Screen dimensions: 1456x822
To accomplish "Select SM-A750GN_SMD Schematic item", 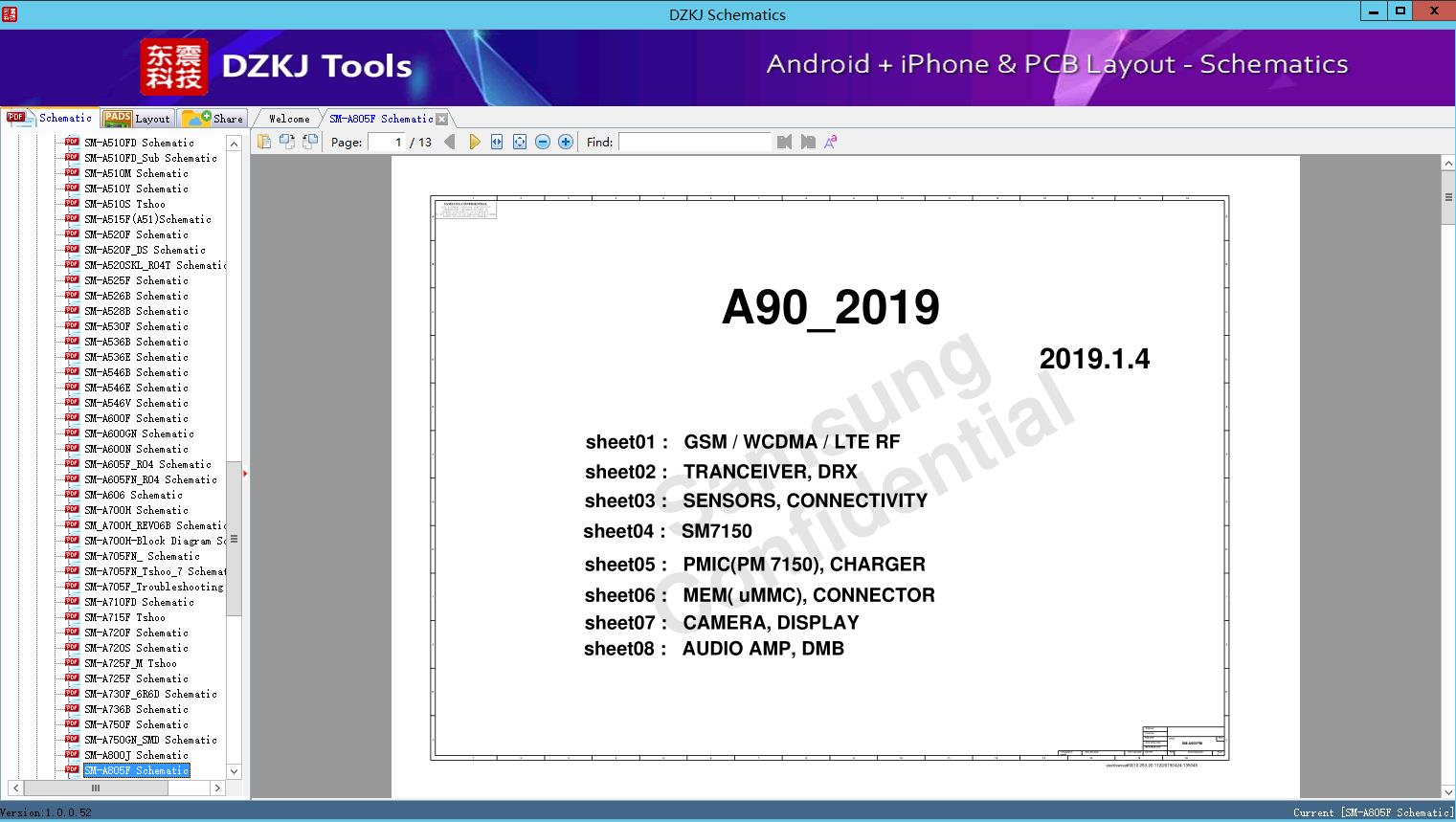I will pos(150,740).
